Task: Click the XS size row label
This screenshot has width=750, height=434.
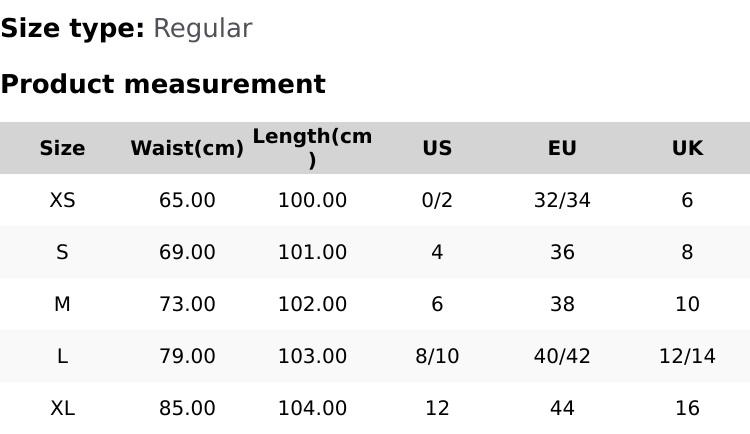Action: [x=62, y=201]
